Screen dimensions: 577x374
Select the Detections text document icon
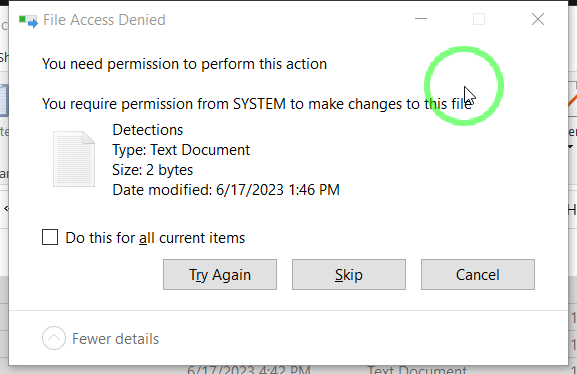74,159
